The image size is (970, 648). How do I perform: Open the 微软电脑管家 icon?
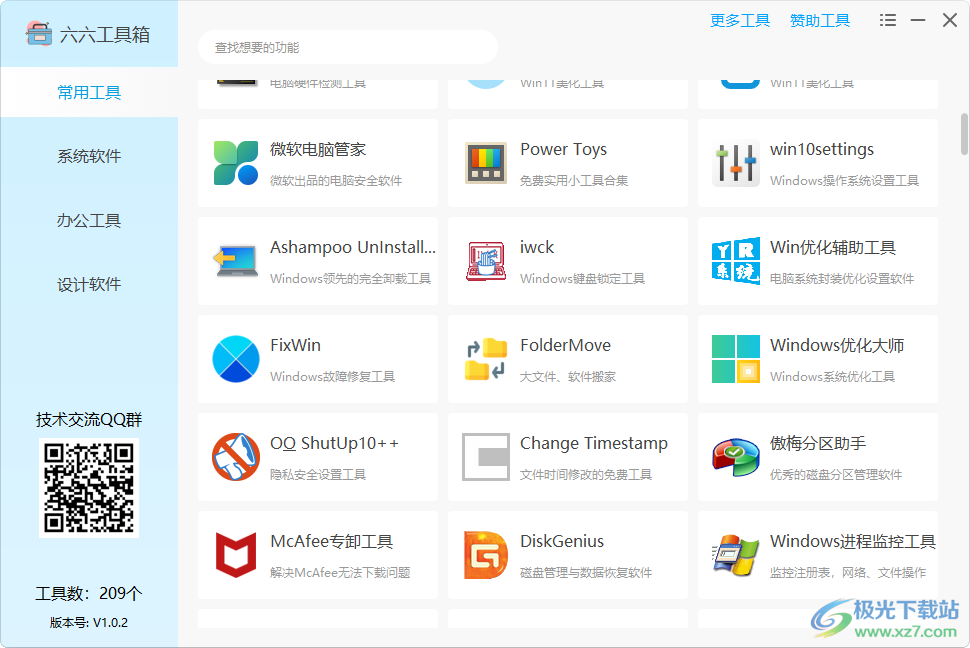pos(236,163)
